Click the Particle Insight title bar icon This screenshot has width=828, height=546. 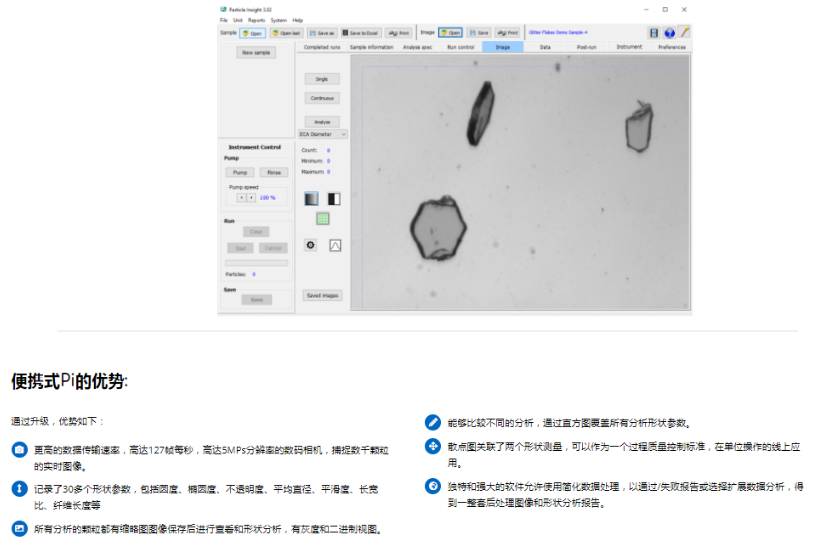[x=223, y=10]
